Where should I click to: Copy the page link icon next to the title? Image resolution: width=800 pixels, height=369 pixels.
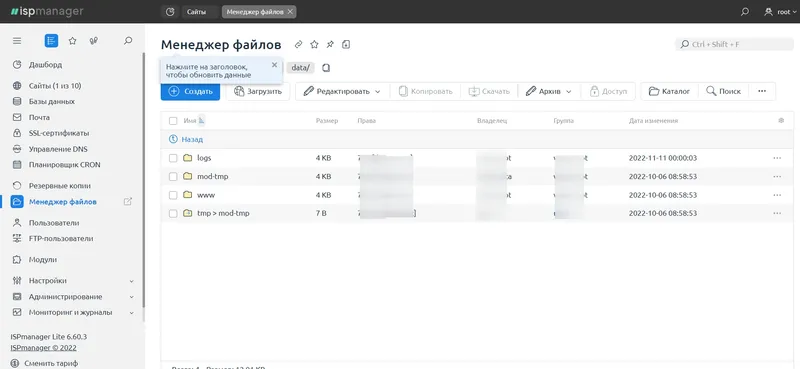298,44
